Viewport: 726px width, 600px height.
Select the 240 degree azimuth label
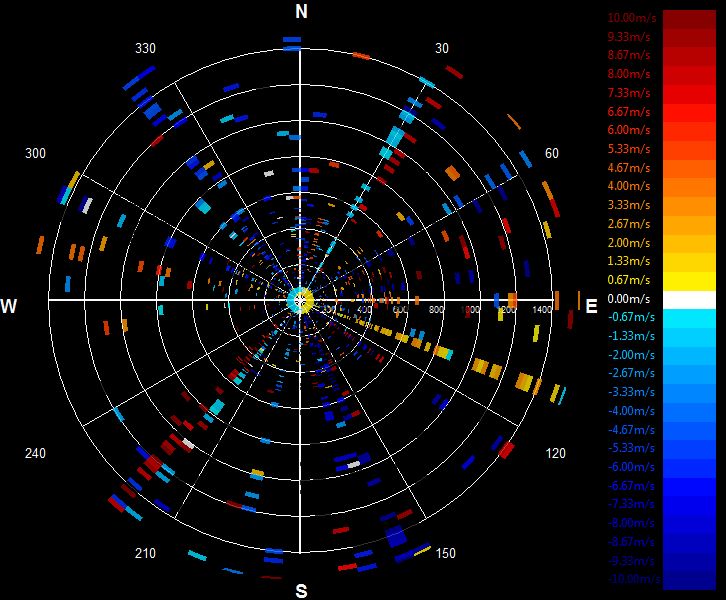coord(35,453)
